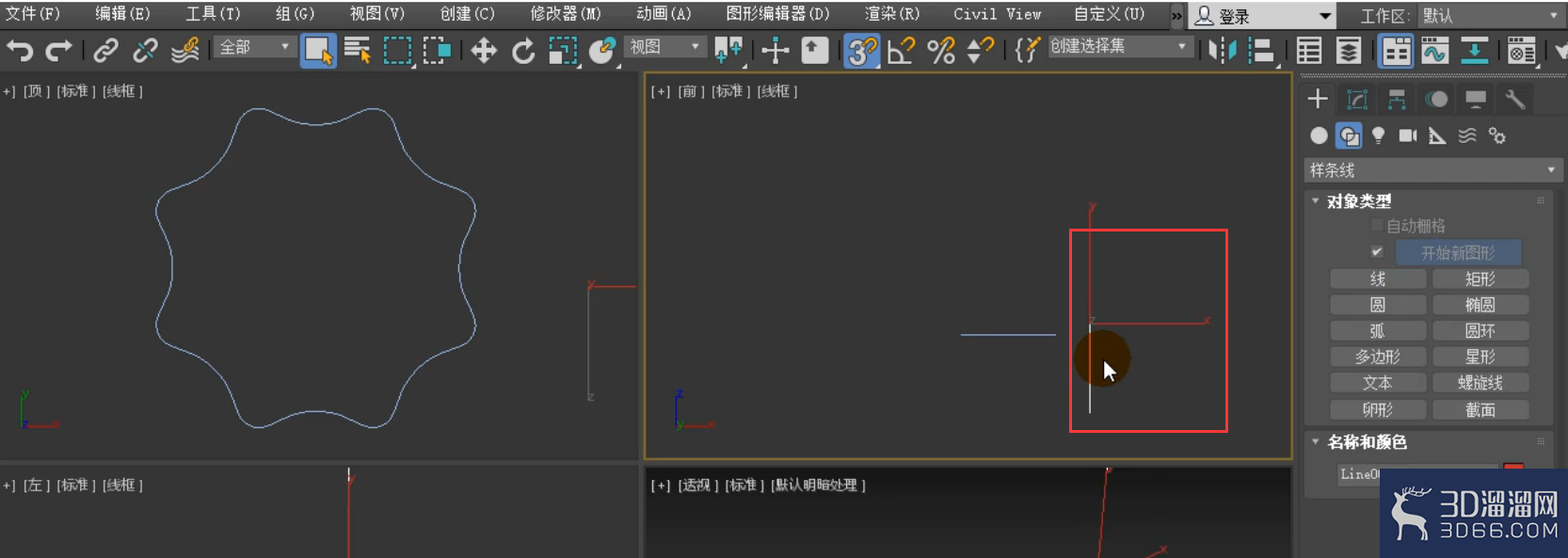Open the Civil View menu

pyautogui.click(x=998, y=14)
